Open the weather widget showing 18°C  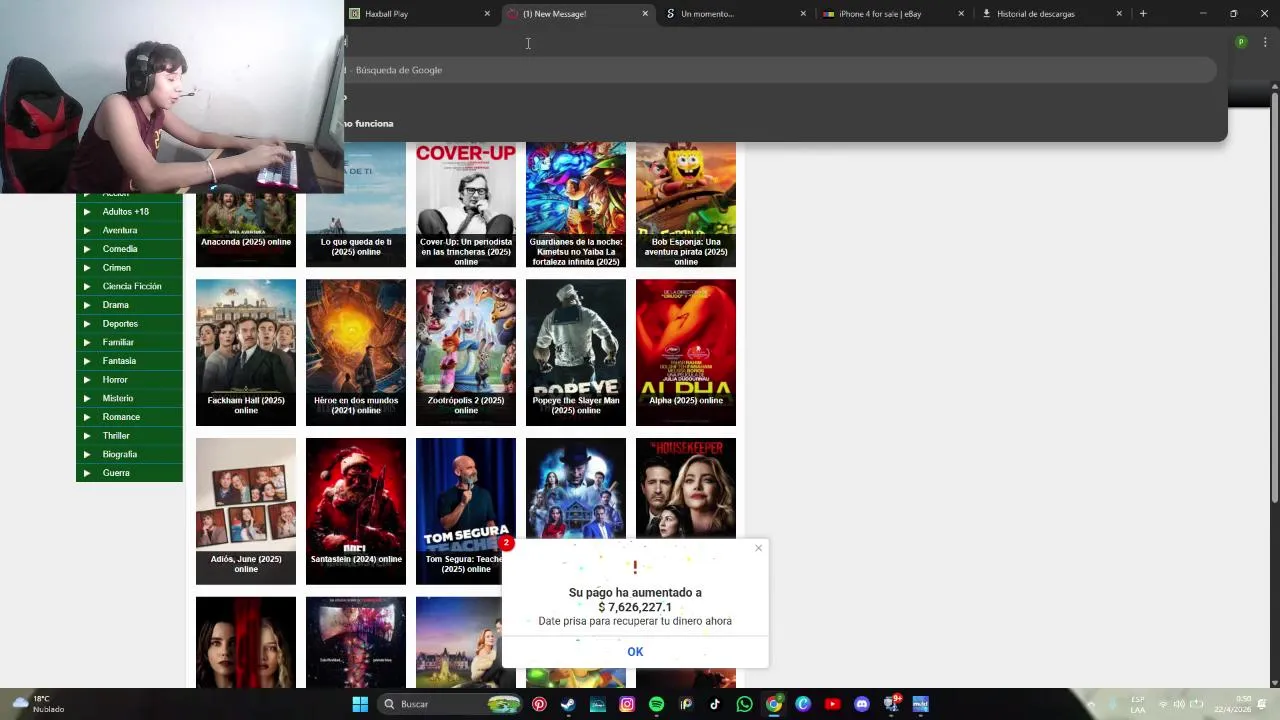36,704
